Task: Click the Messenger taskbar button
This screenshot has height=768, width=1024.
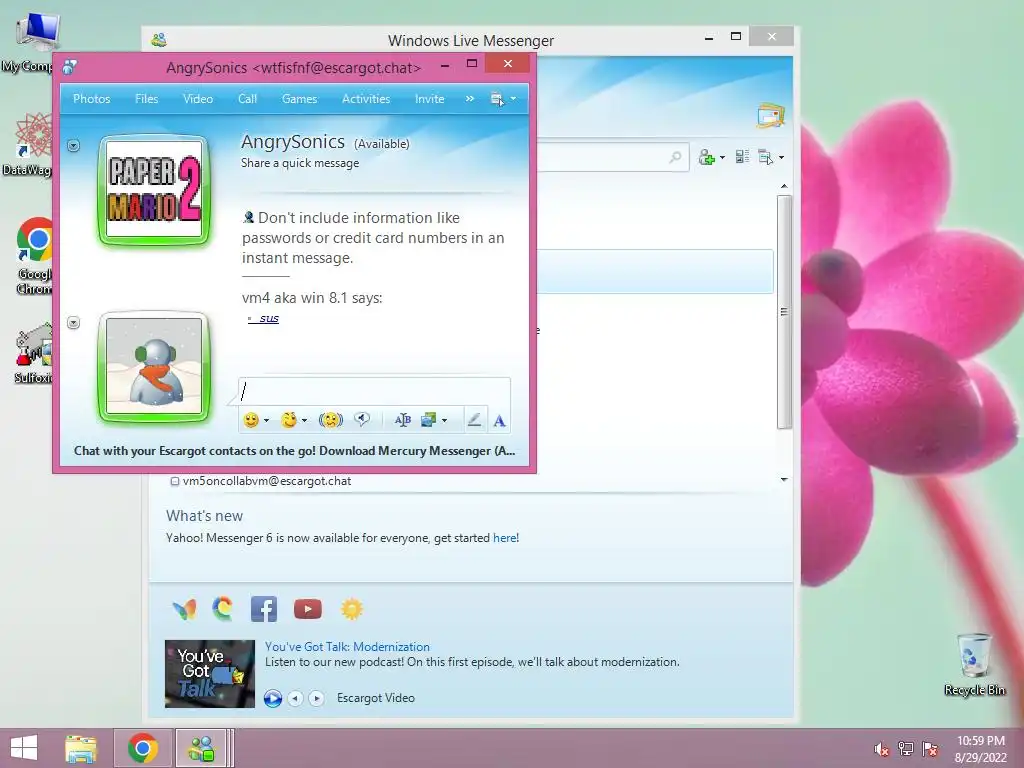Action: coord(201,748)
